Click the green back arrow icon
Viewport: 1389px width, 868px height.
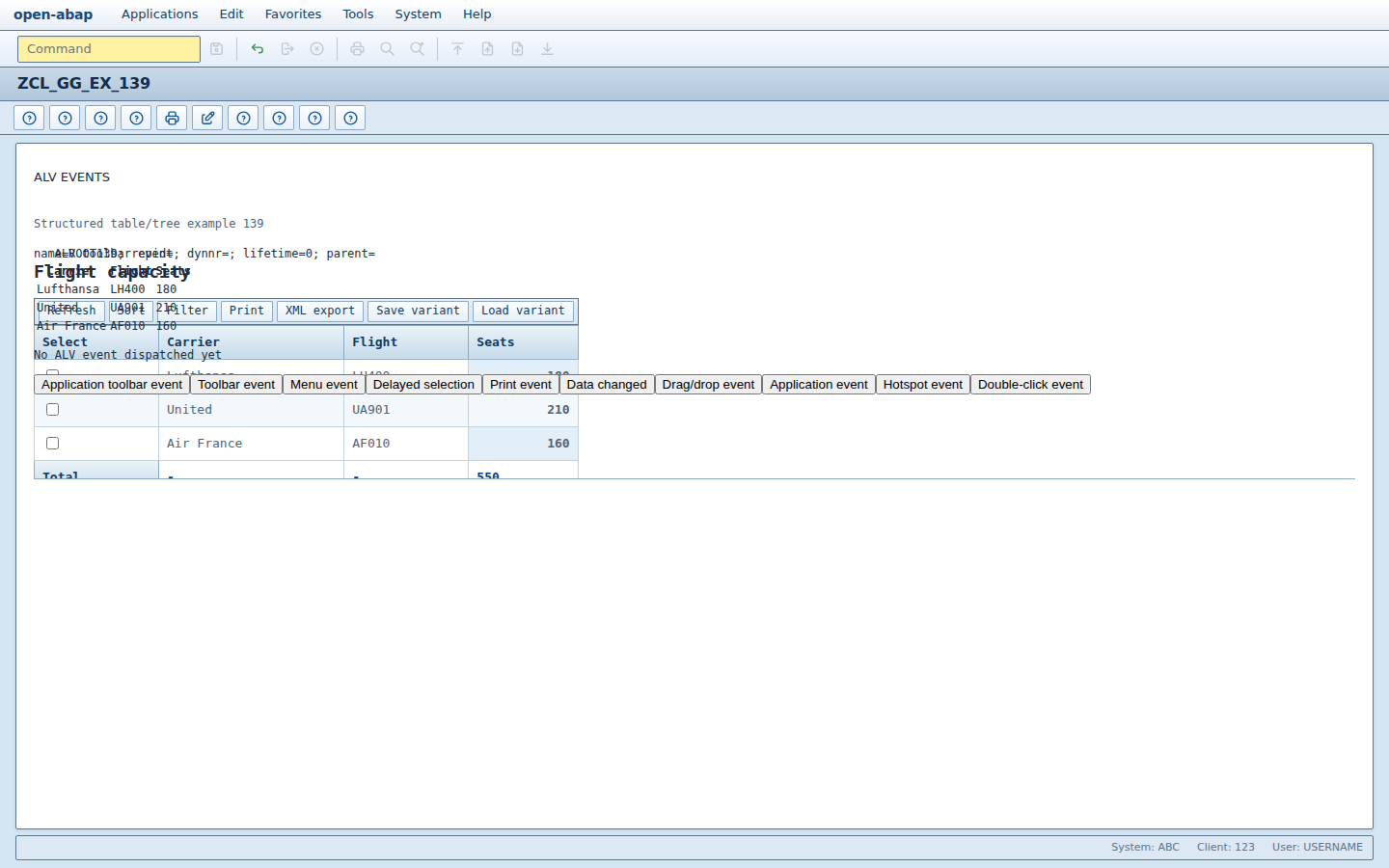pyautogui.click(x=258, y=49)
